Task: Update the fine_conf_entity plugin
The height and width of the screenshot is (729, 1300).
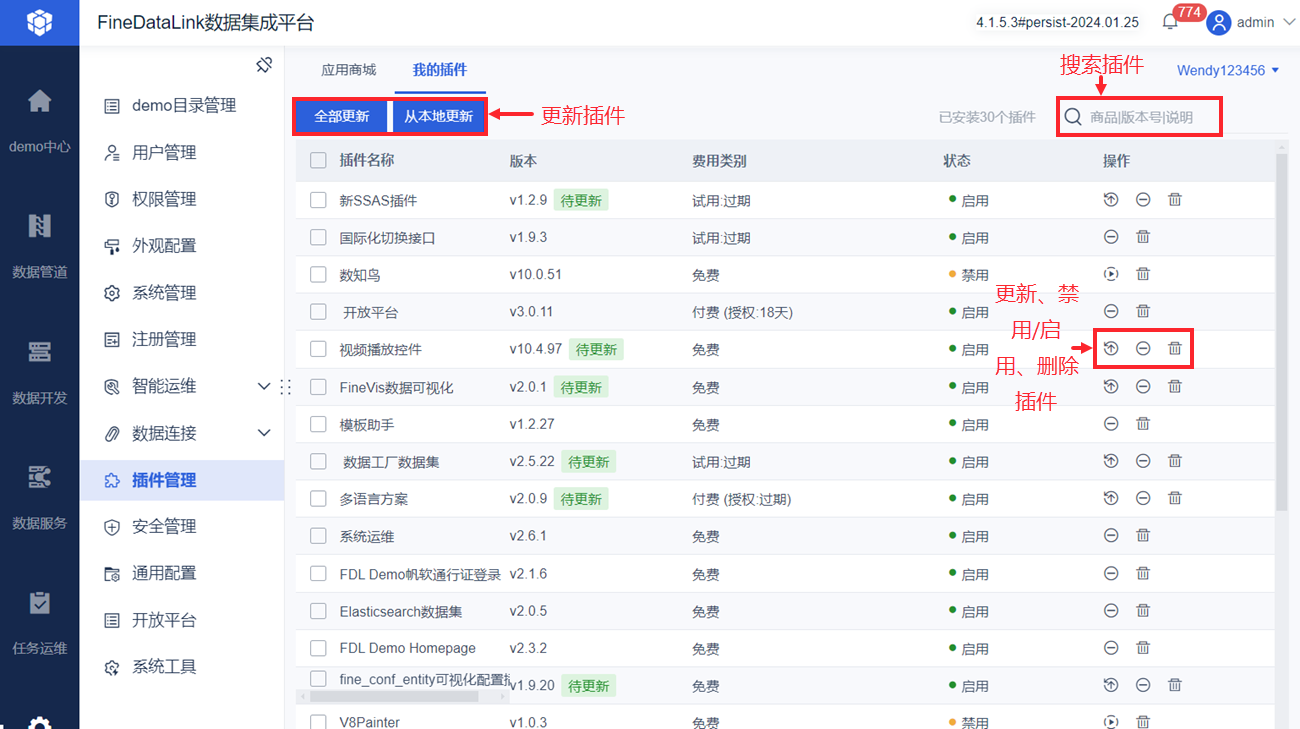Action: point(1111,685)
